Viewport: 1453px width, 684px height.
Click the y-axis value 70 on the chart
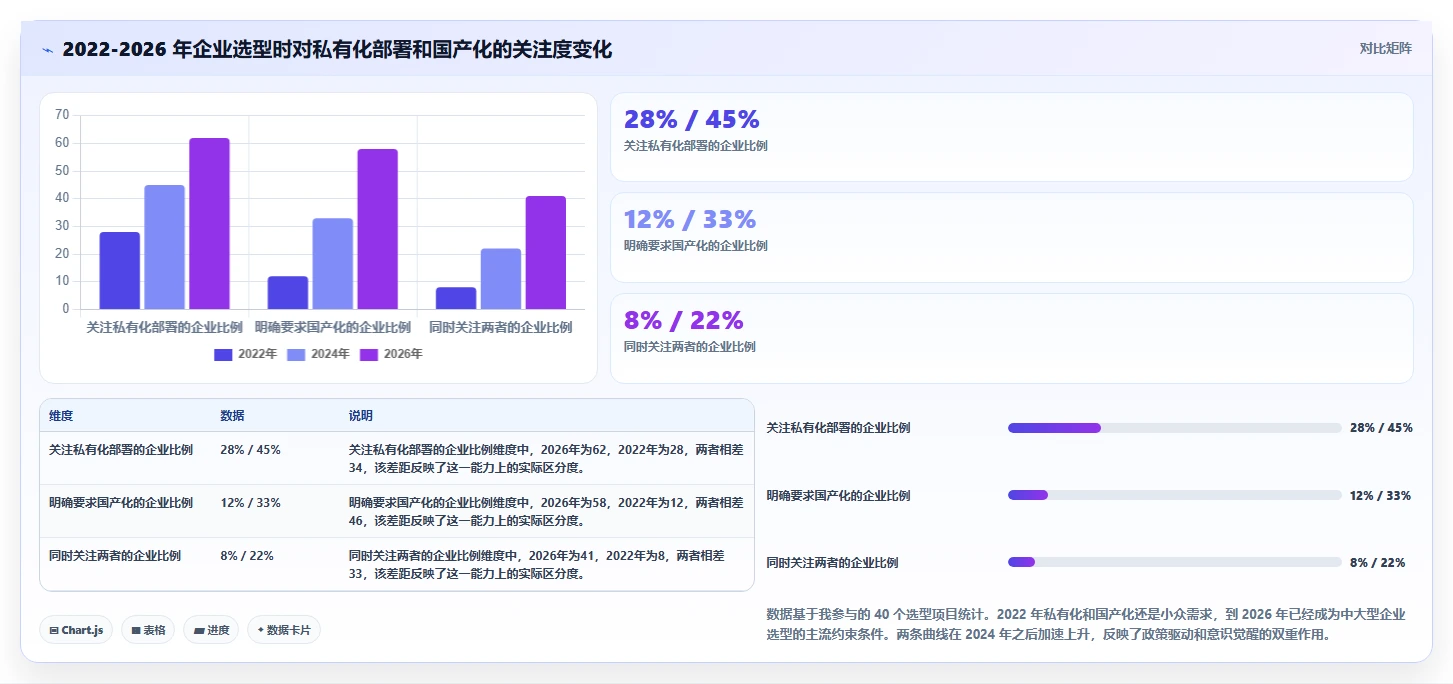pyautogui.click(x=62, y=115)
